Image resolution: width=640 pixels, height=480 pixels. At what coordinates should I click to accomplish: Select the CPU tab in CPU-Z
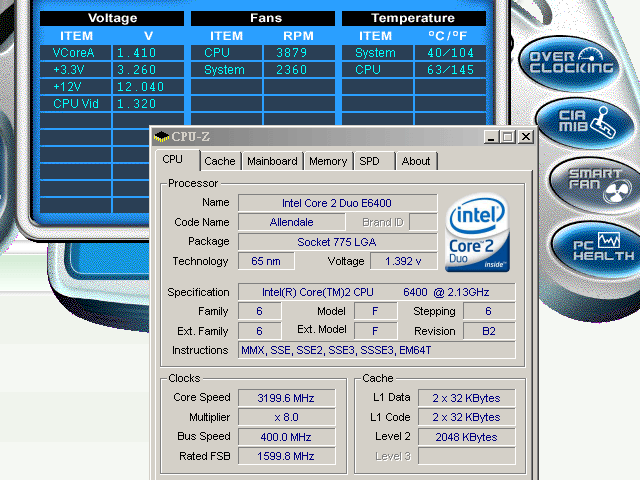(x=177, y=160)
